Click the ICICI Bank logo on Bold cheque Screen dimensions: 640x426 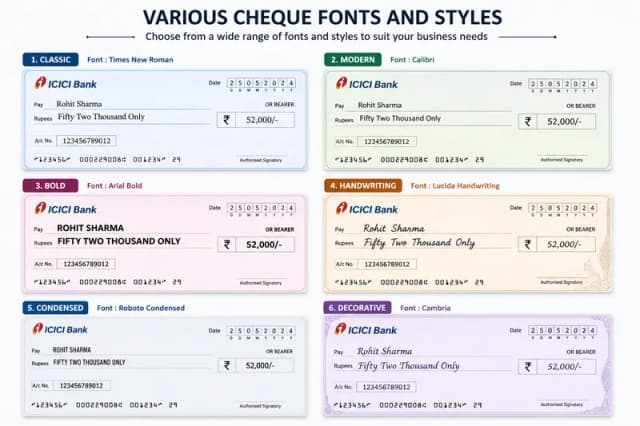(65, 209)
